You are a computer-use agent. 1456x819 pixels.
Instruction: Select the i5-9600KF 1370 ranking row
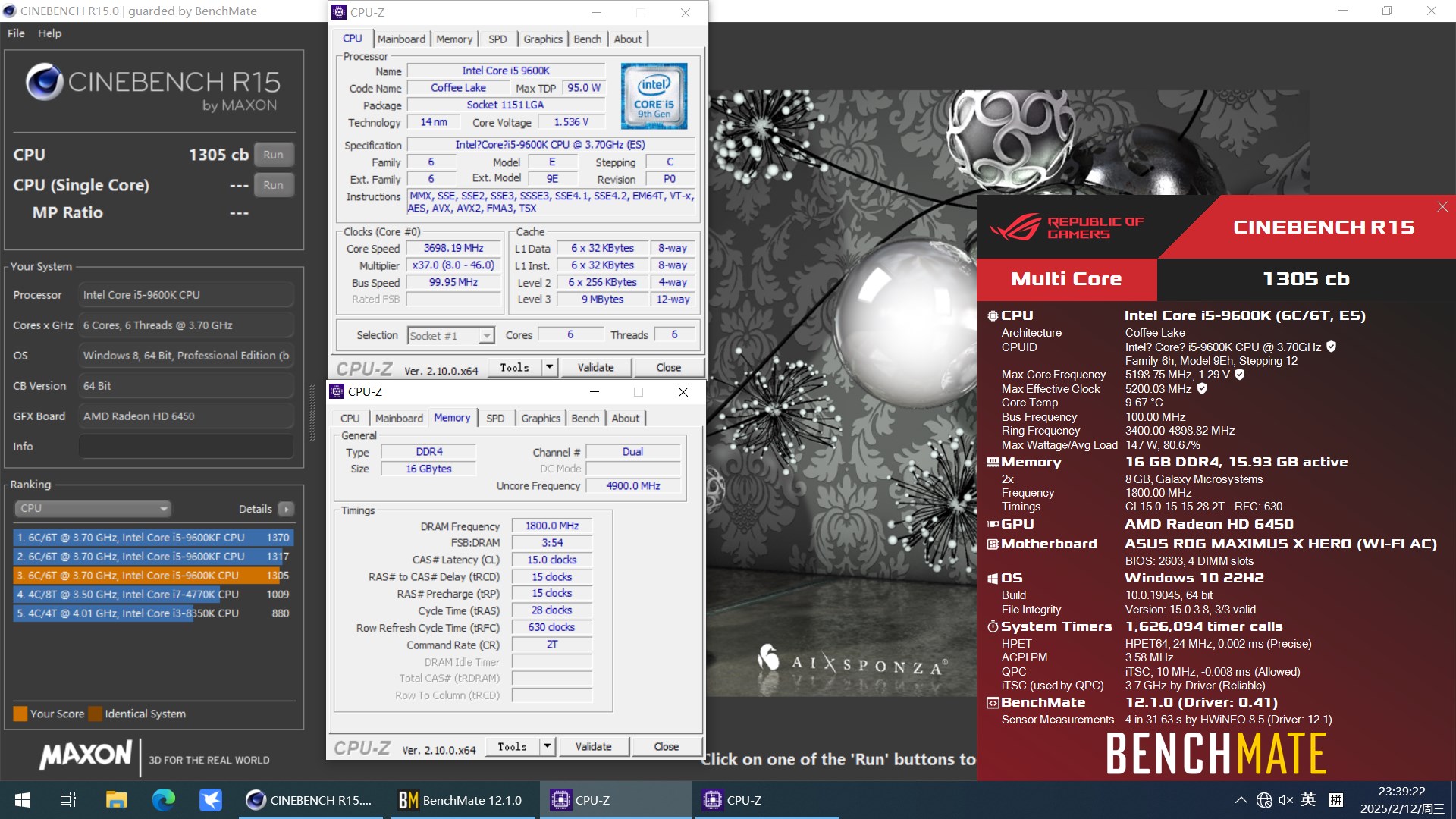tap(153, 538)
